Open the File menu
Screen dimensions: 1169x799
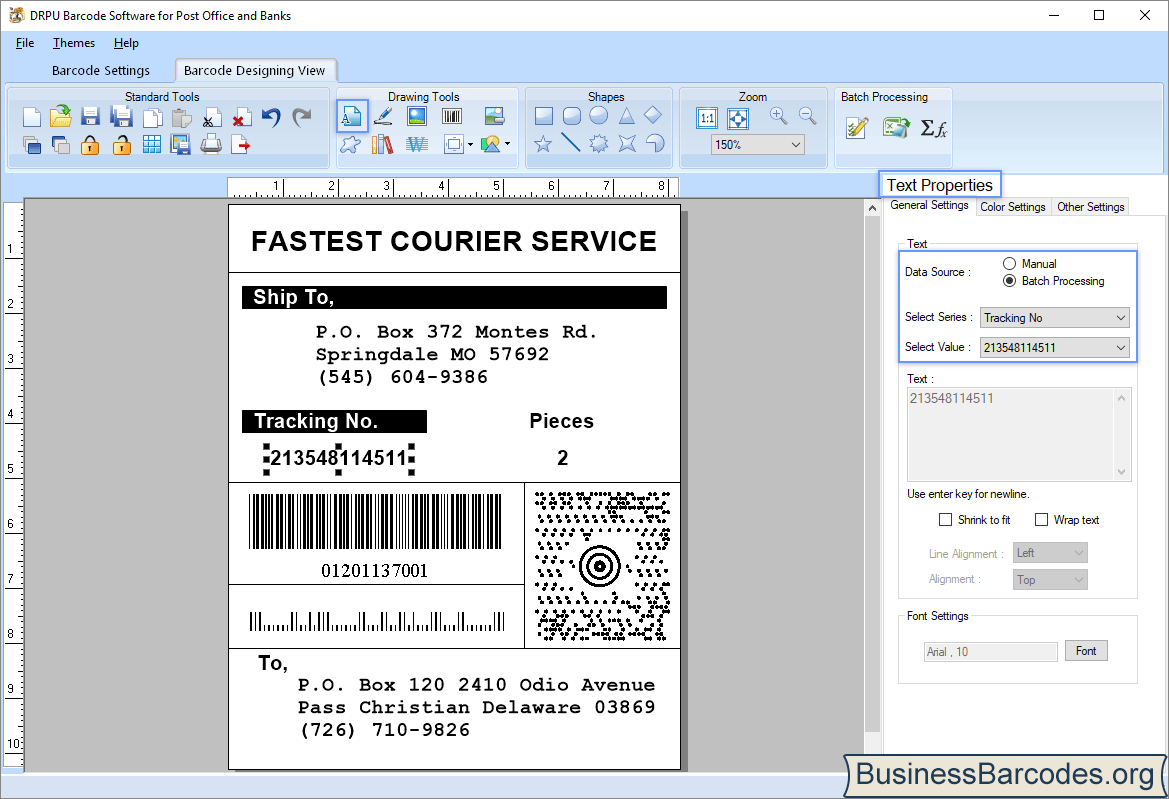pyautogui.click(x=25, y=43)
